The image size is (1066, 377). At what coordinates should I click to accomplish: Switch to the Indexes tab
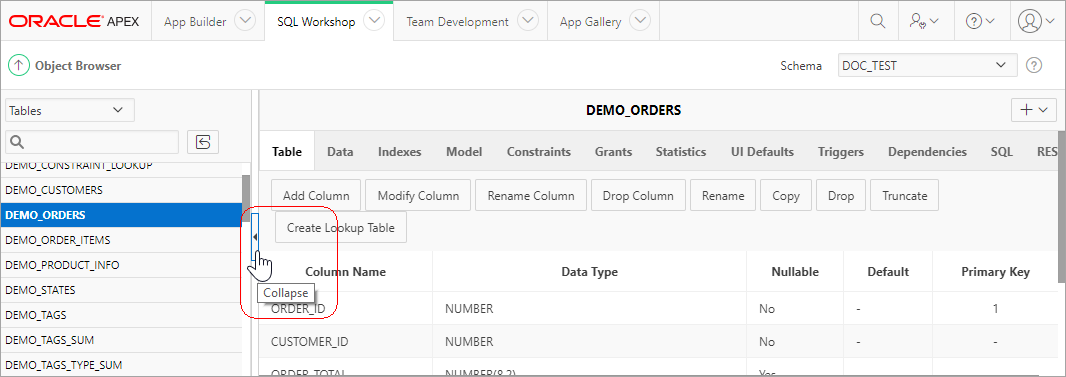(400, 151)
